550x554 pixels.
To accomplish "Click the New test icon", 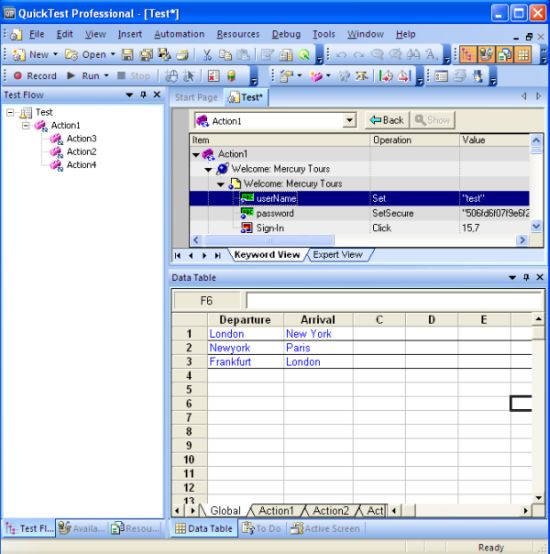I will [19, 55].
